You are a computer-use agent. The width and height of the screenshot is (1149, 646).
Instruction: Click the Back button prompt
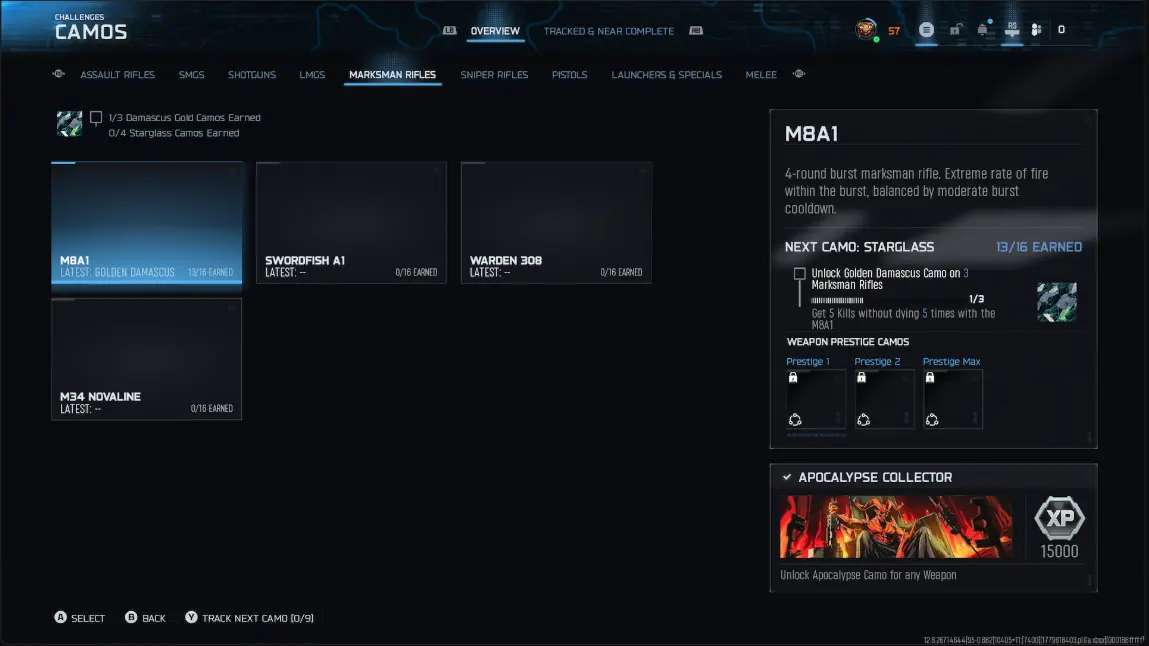[x=145, y=617]
